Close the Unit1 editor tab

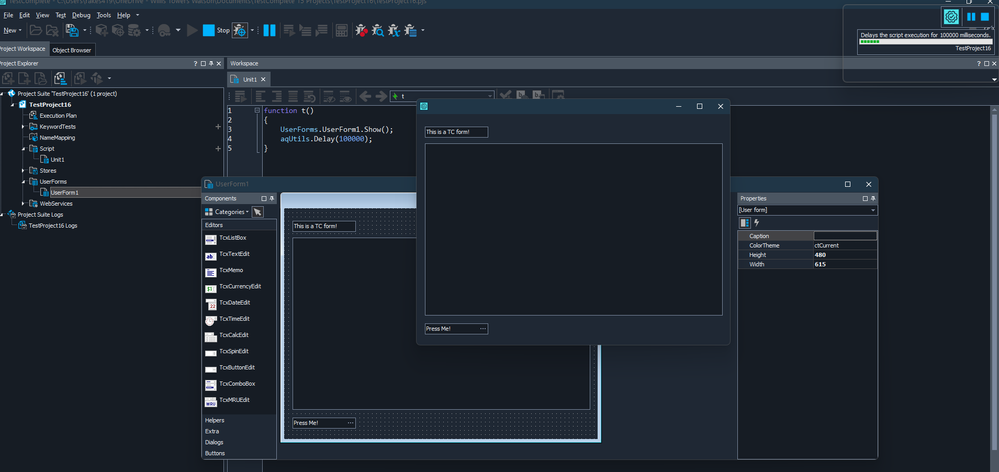point(263,79)
